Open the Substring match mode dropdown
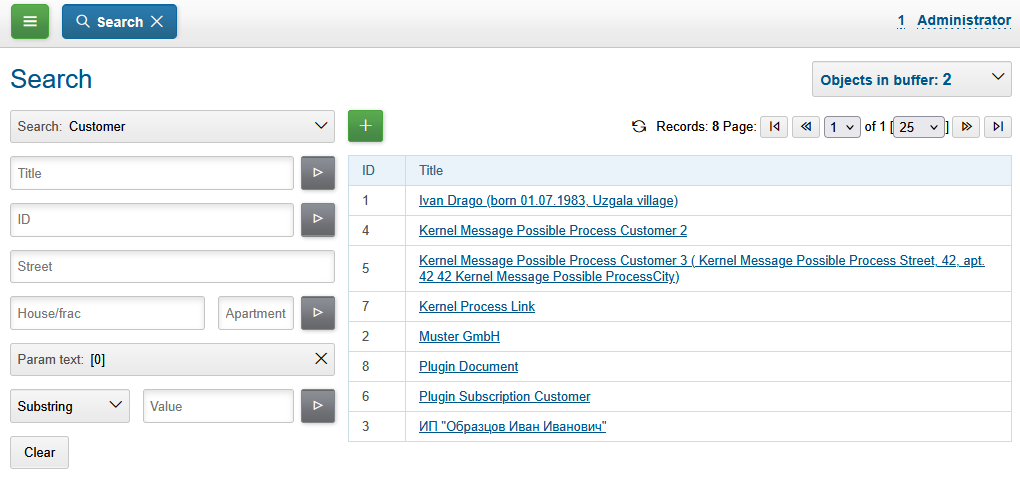Screen dimensions: 1020x478 pyautogui.click(x=70, y=406)
